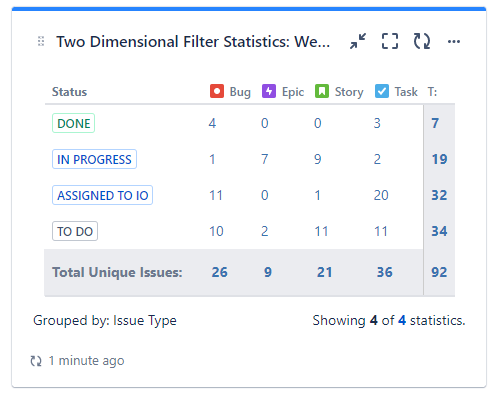Viewport: 494px width, 396px height.
Task: Open the 0 Story count in DONE row
Action: 318,123
